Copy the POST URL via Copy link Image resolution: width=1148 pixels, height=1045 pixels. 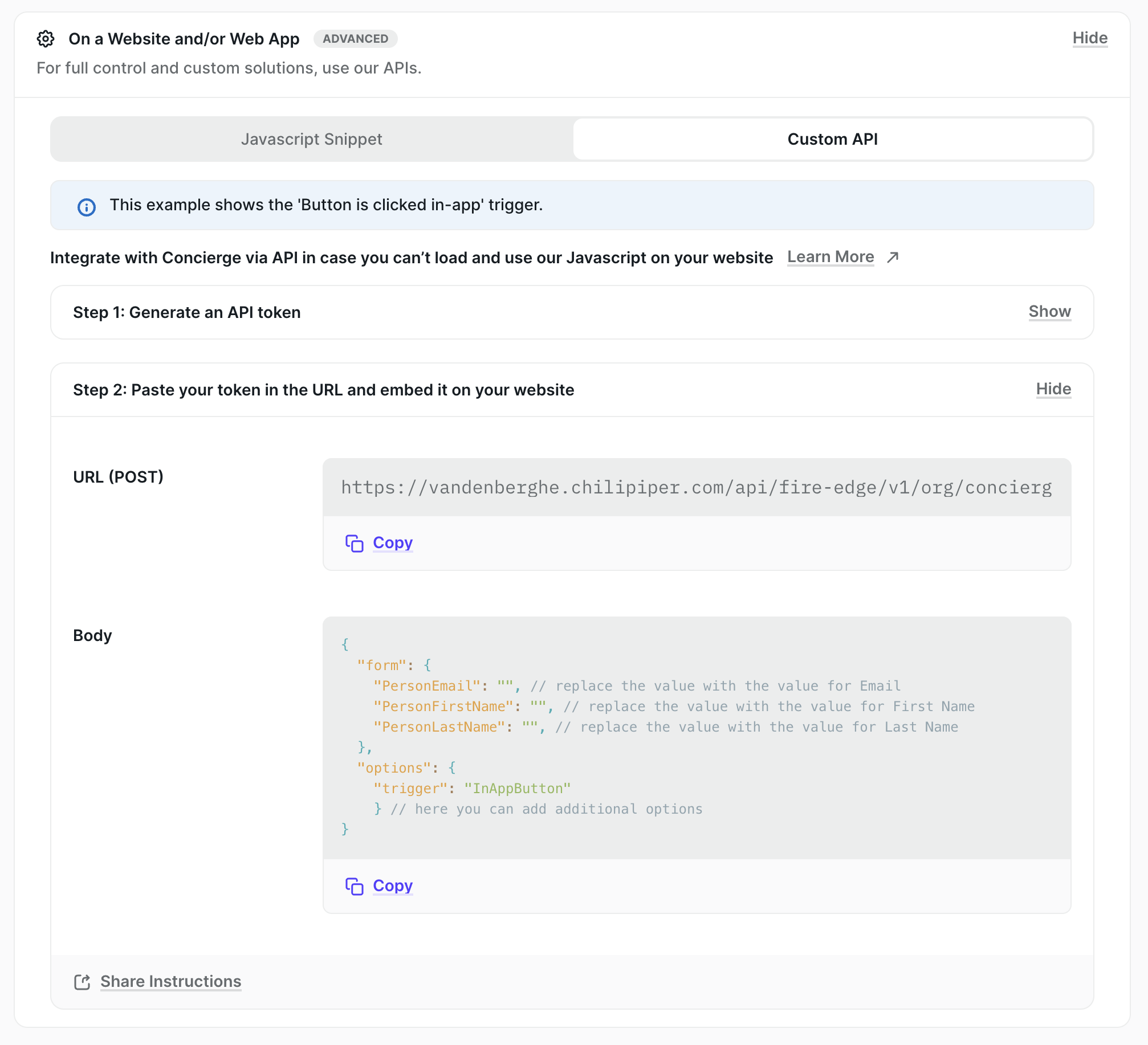[x=392, y=543]
